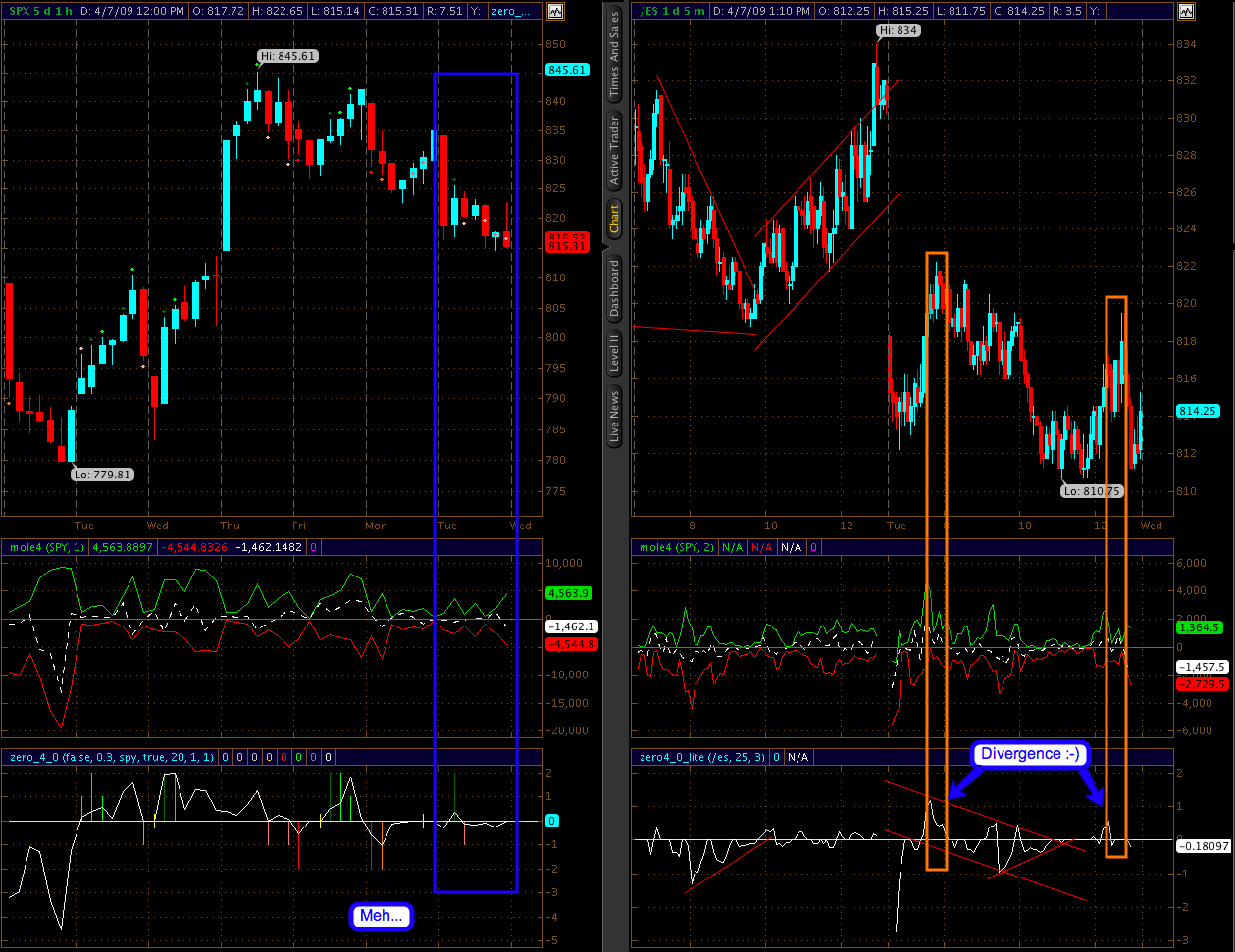Viewport: 1235px width, 952px height.
Task: Select the 'Meh...' text annotation
Action: (x=382, y=916)
